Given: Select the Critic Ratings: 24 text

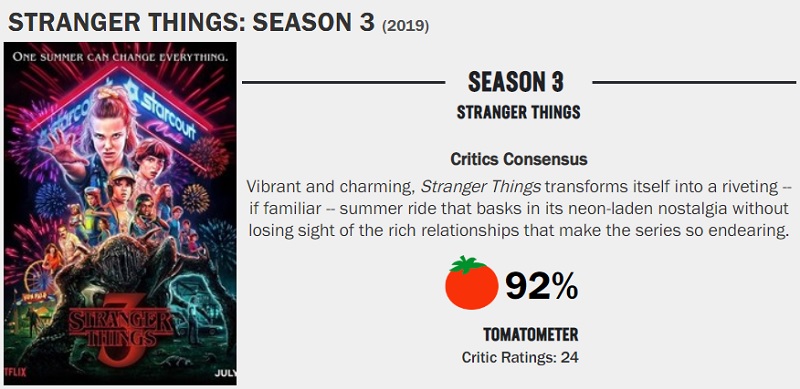Looking at the screenshot, I should pyautogui.click(x=520, y=357).
